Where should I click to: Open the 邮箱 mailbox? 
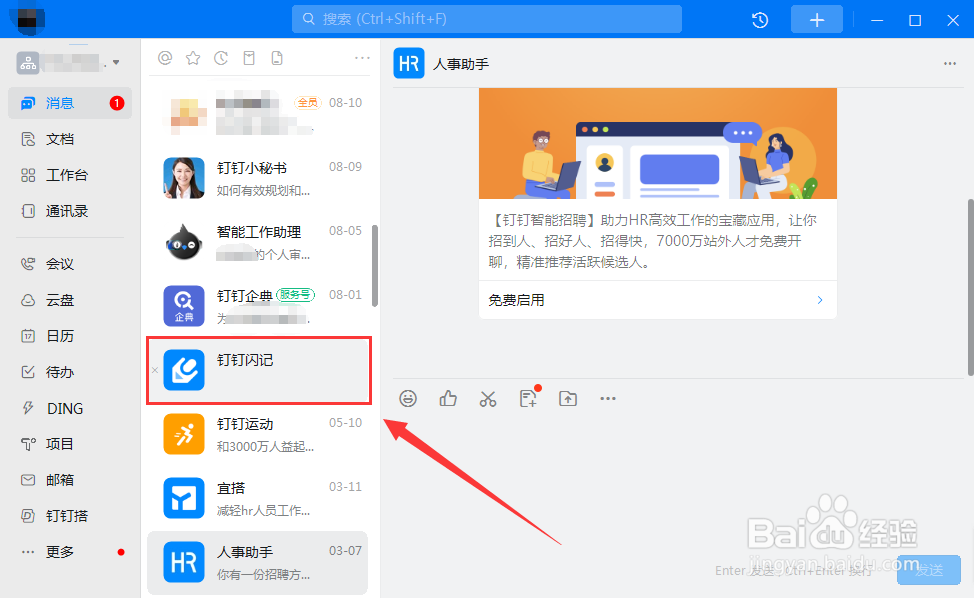click(x=70, y=480)
